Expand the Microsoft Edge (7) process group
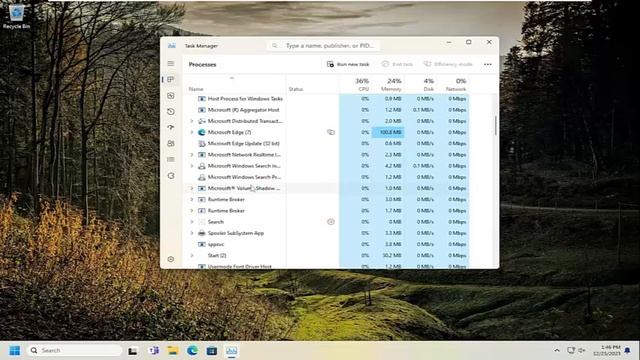The image size is (640, 360). [191, 132]
